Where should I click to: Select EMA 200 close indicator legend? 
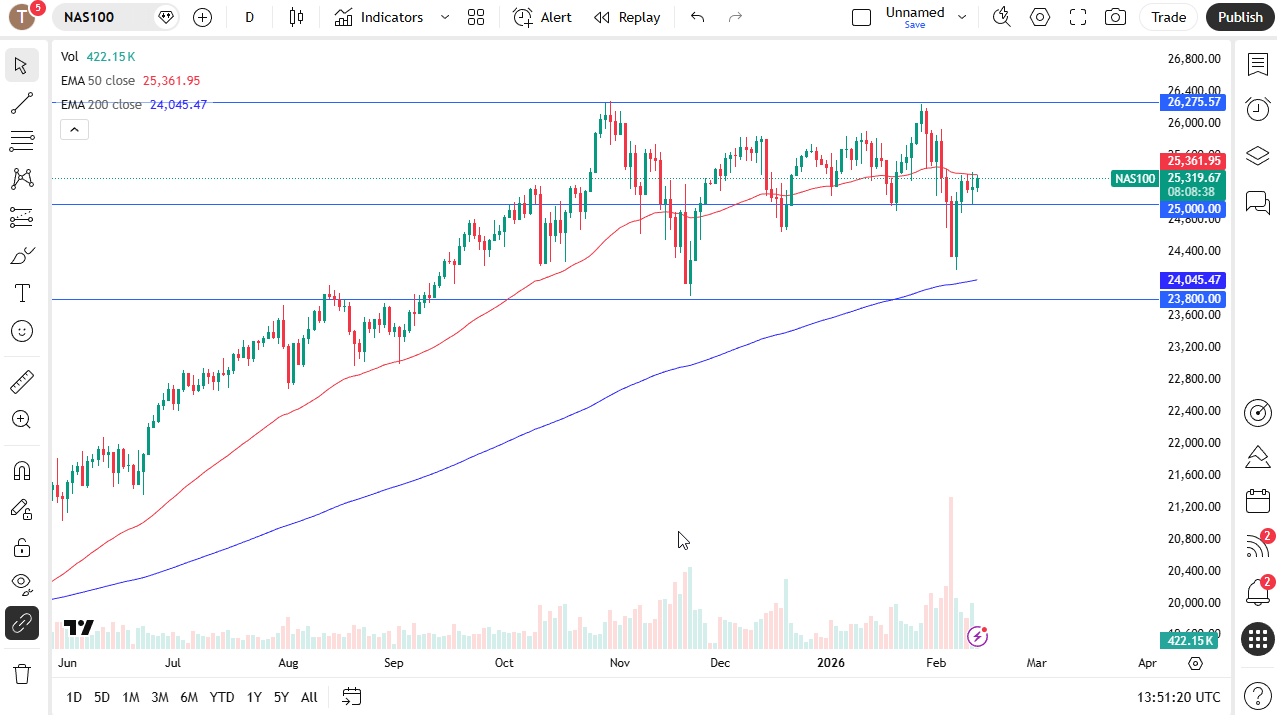[x=101, y=104]
